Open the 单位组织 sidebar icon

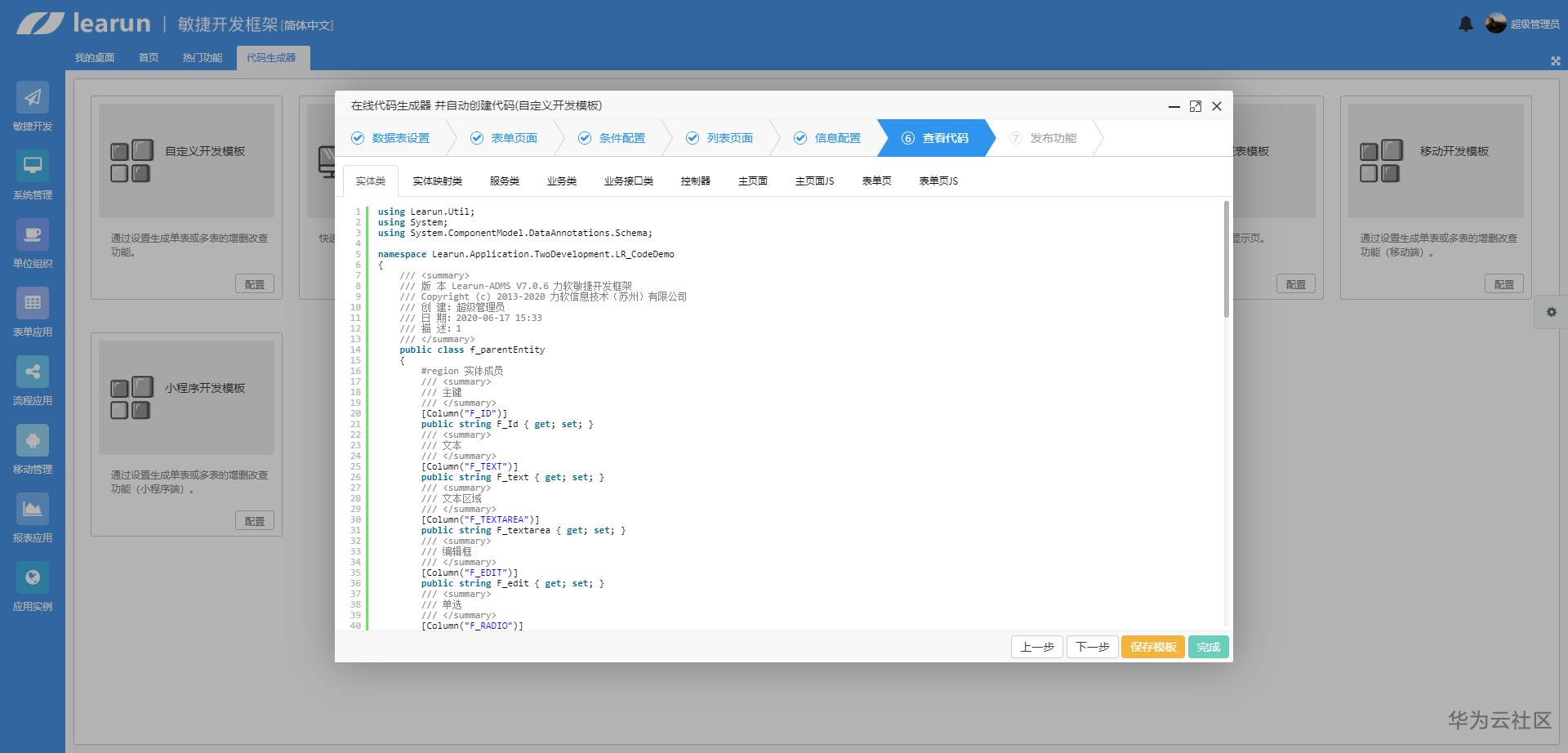(x=33, y=234)
